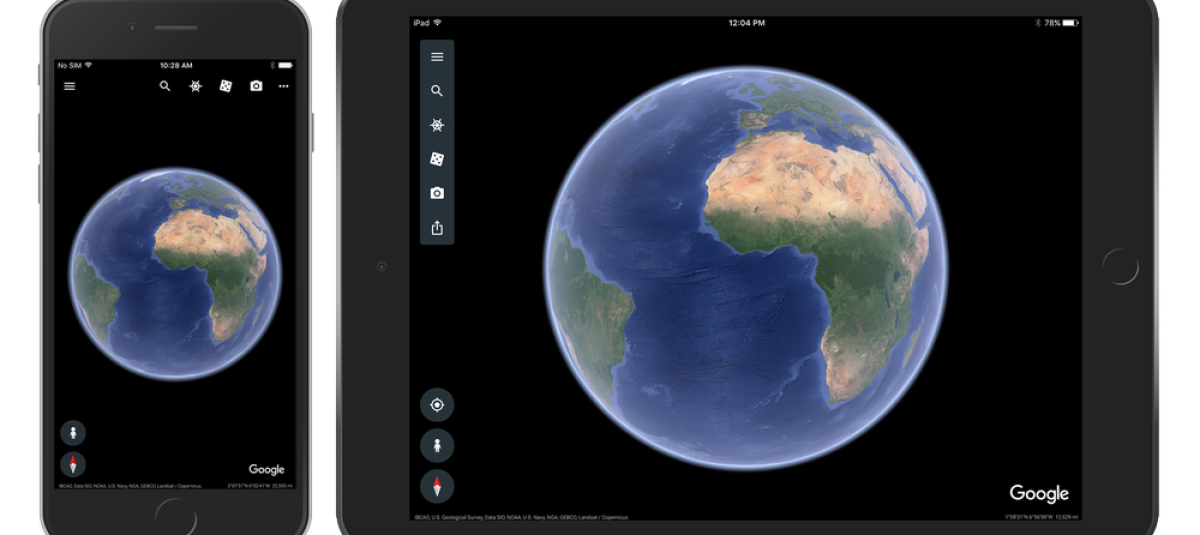Tap the compass button on iPhone
The image size is (1200, 535).
(73, 464)
